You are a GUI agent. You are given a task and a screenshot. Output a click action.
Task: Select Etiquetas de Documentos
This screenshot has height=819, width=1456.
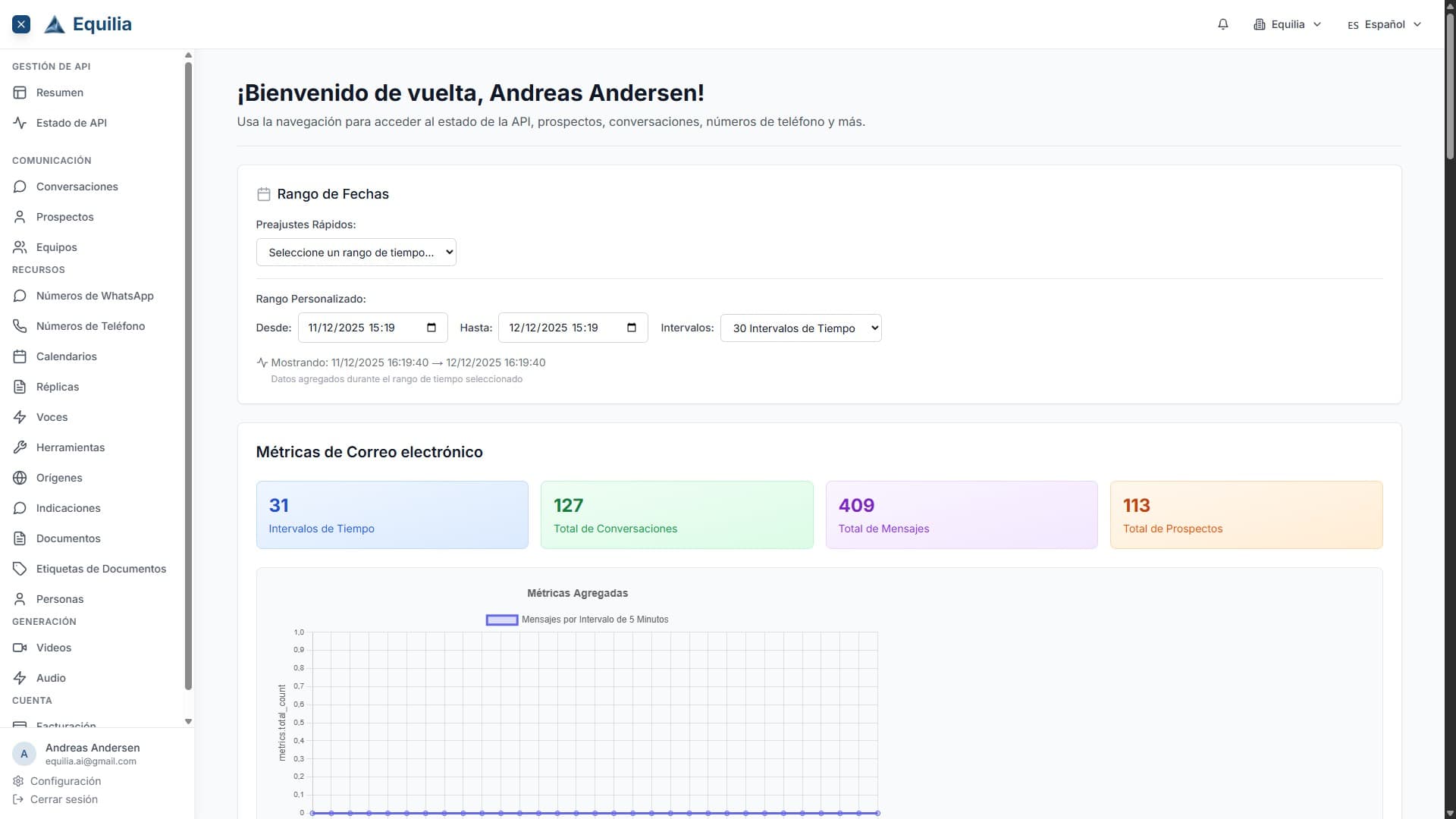click(102, 568)
